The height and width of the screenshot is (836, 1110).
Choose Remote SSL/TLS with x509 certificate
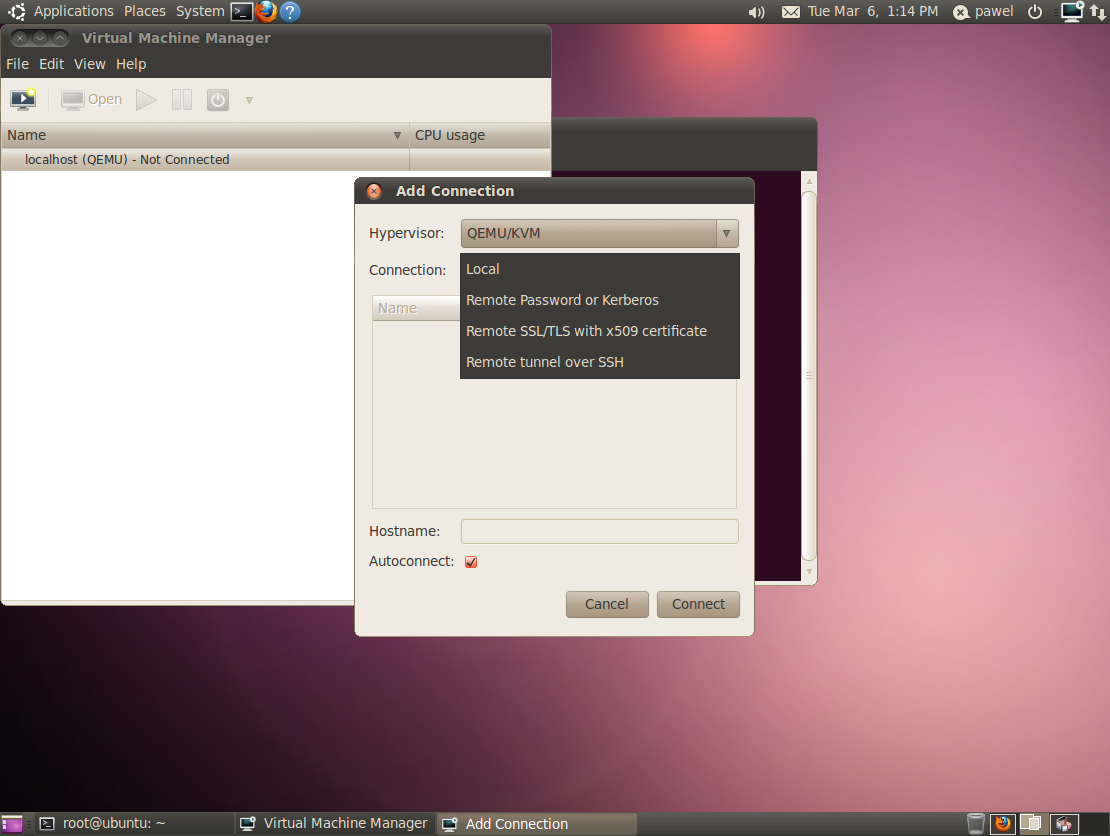(600, 331)
